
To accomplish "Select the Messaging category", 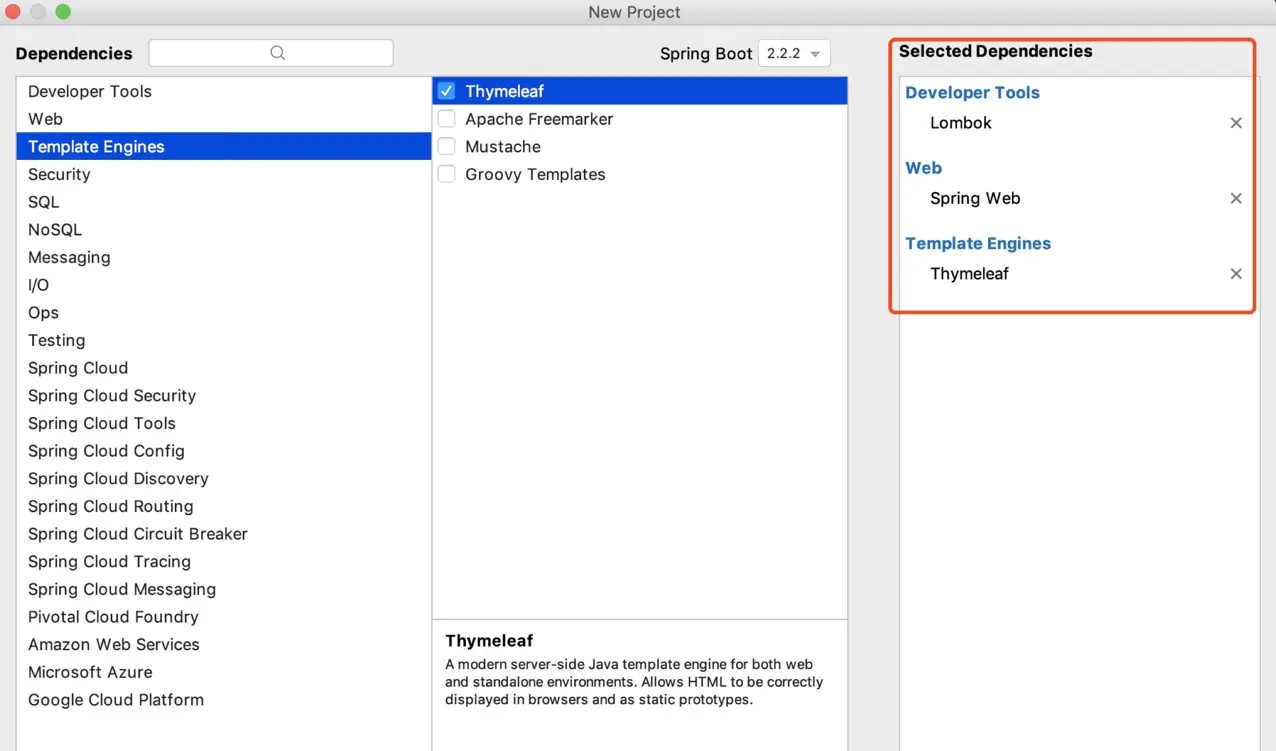I will (x=224, y=257).
